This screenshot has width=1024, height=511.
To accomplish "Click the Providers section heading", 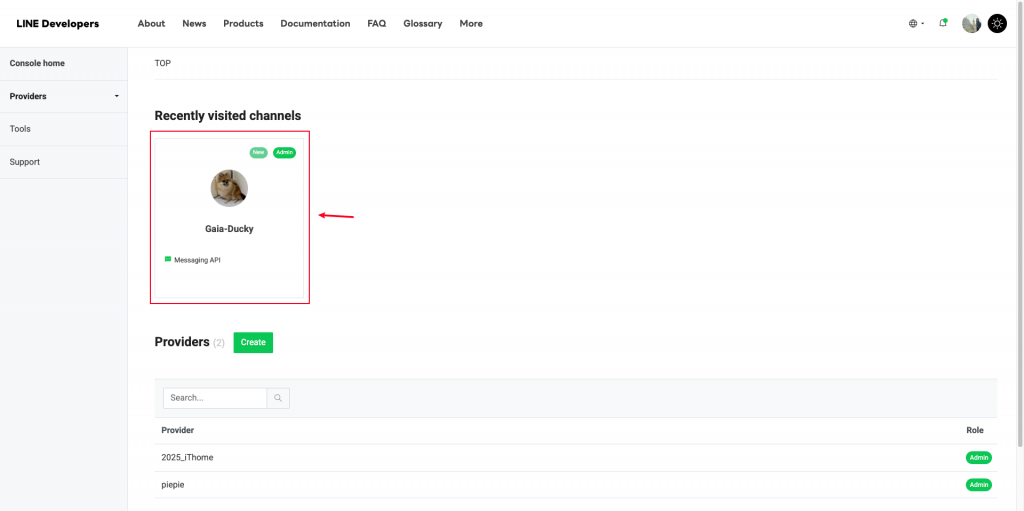I will pyautogui.click(x=182, y=342).
